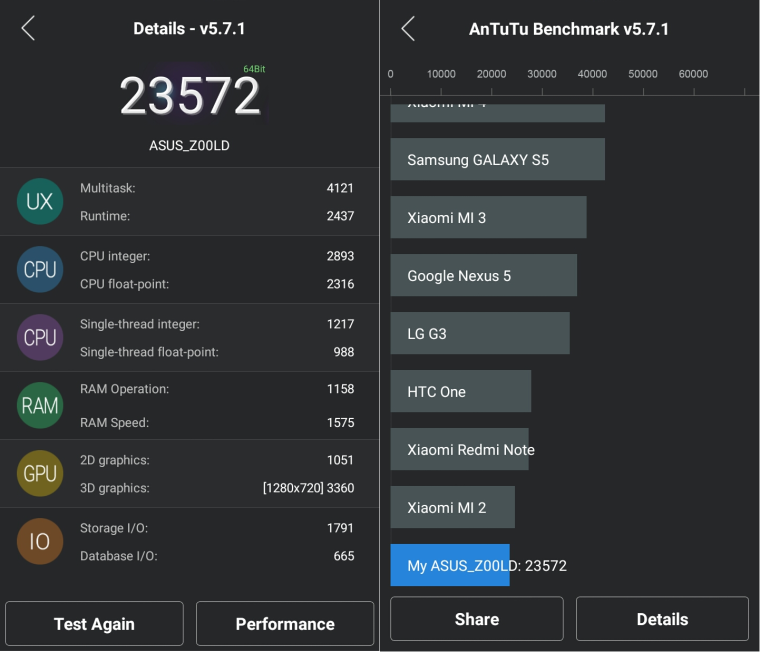Share the benchmark result
Screen dimensions: 760x652
[x=477, y=619]
